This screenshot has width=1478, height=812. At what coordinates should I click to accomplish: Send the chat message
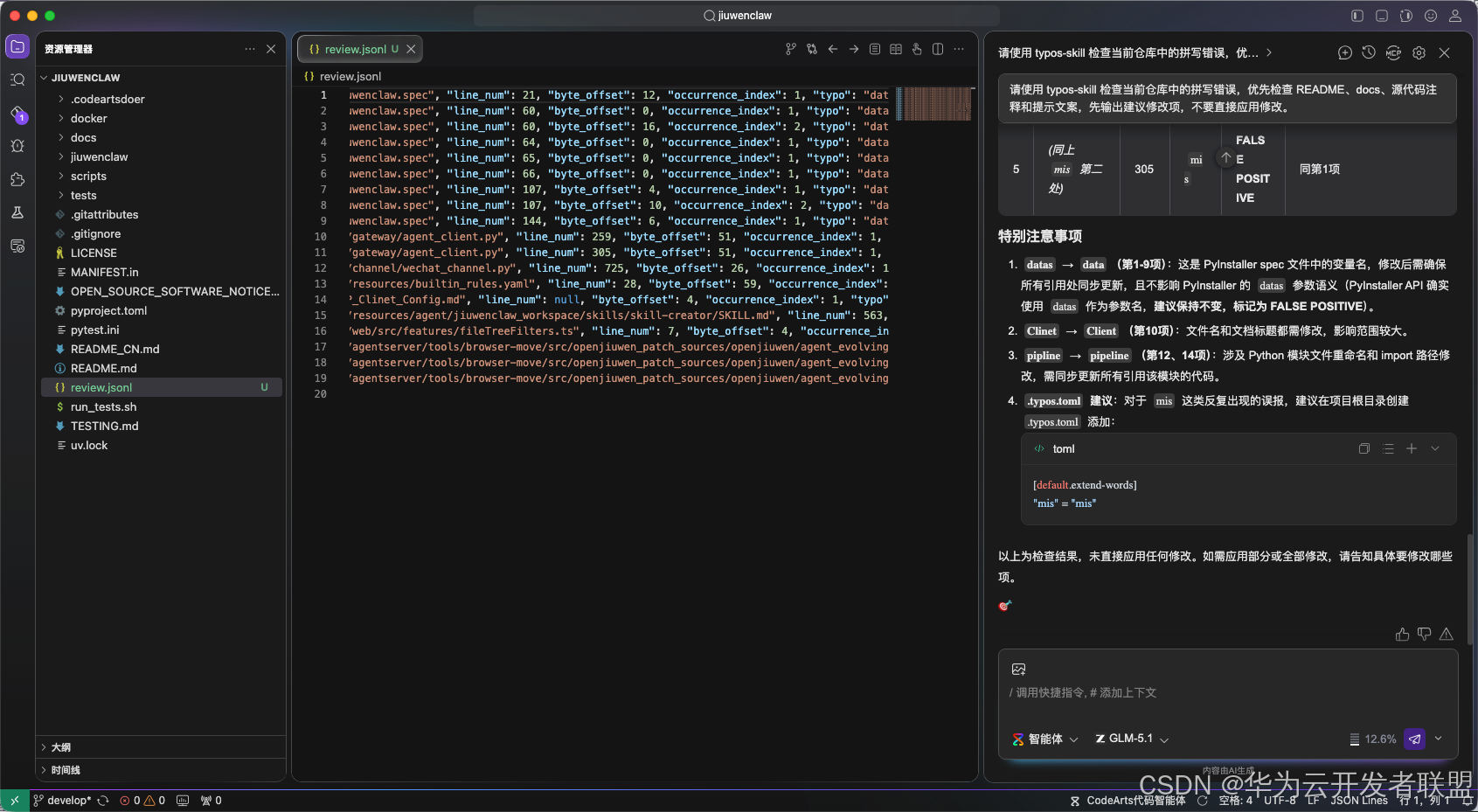coord(1415,739)
